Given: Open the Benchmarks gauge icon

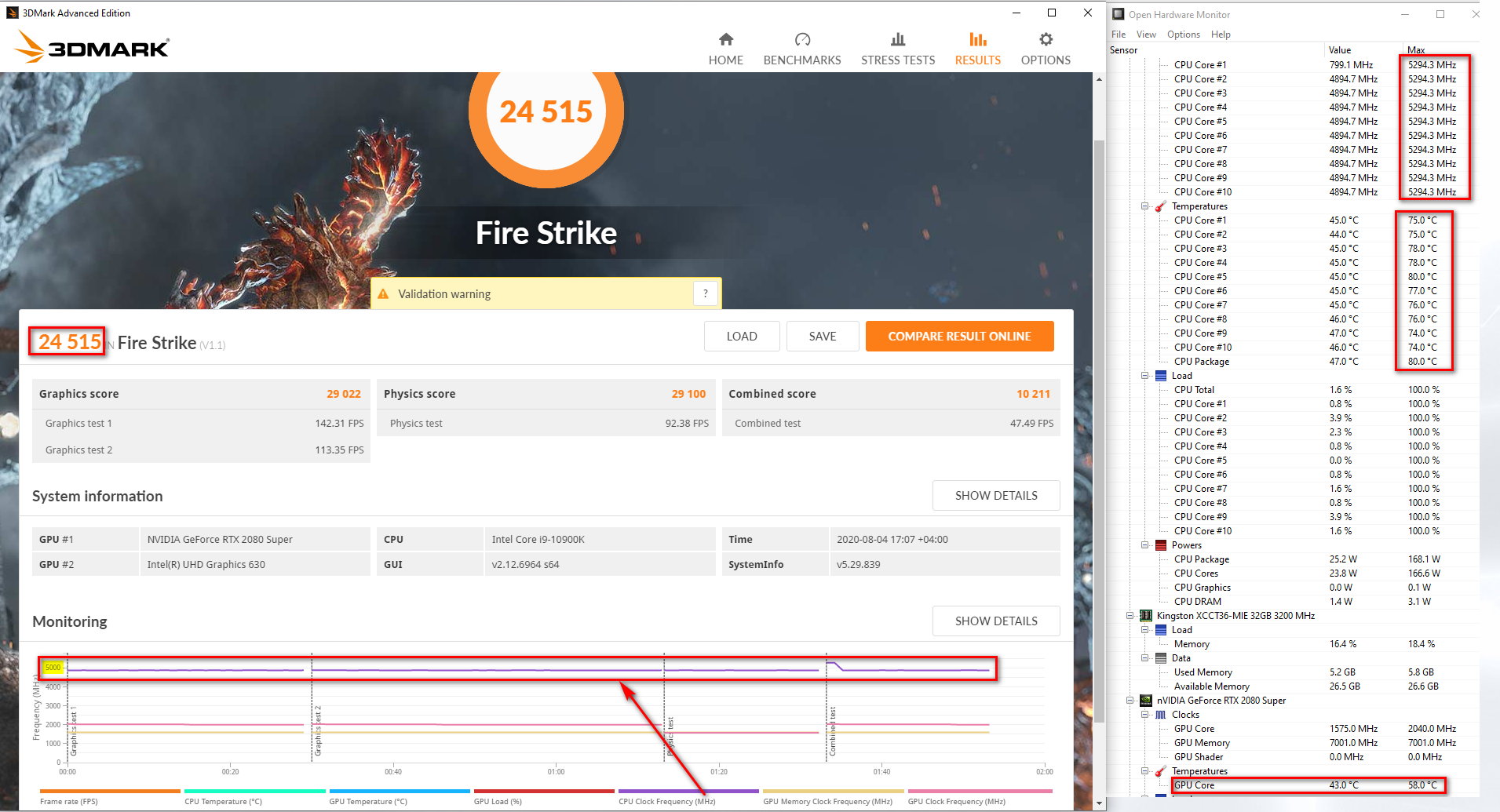Looking at the screenshot, I should [802, 39].
